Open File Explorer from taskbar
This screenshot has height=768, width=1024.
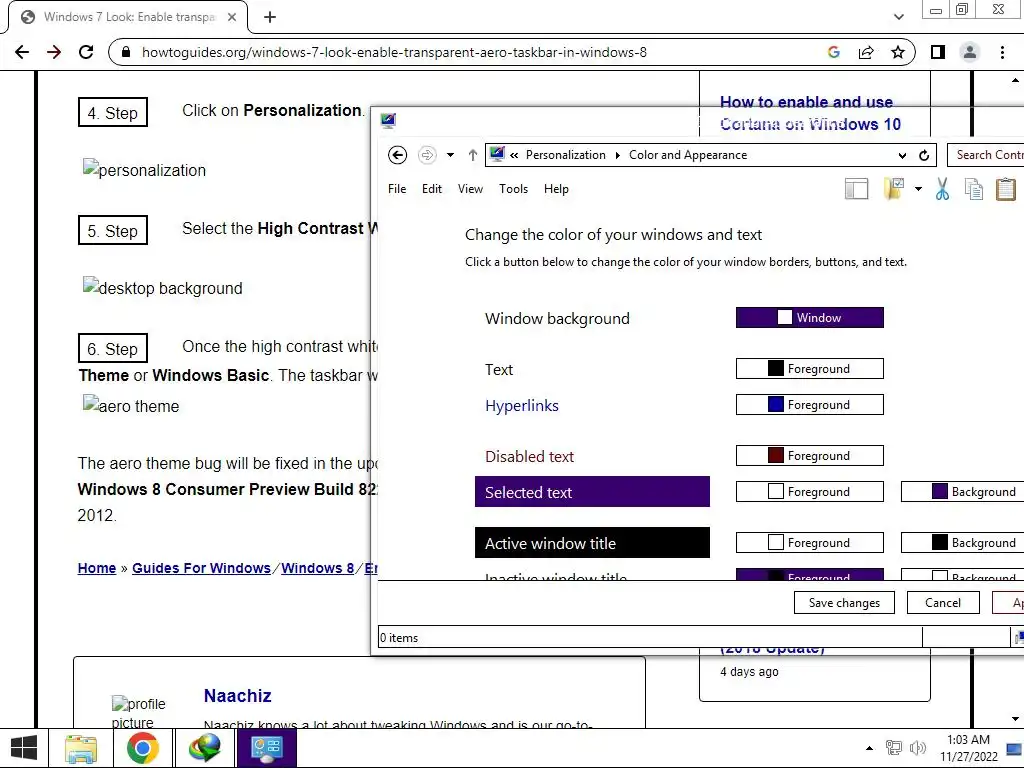pos(80,748)
